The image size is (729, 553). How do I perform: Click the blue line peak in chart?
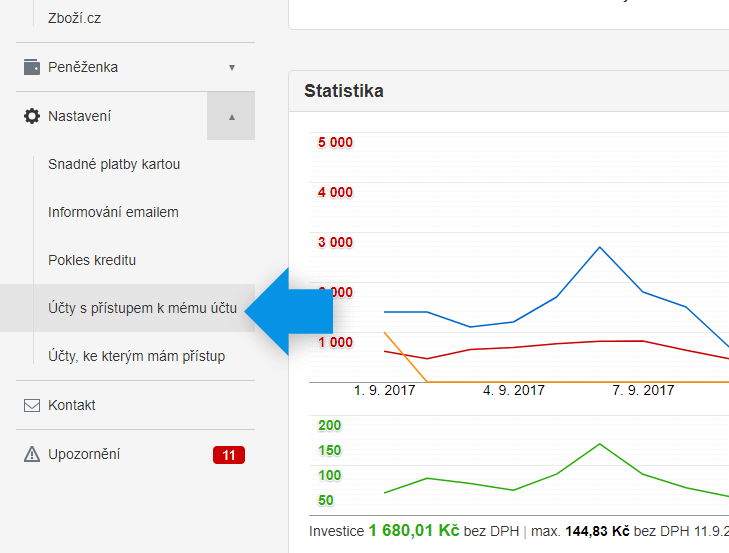(599, 247)
